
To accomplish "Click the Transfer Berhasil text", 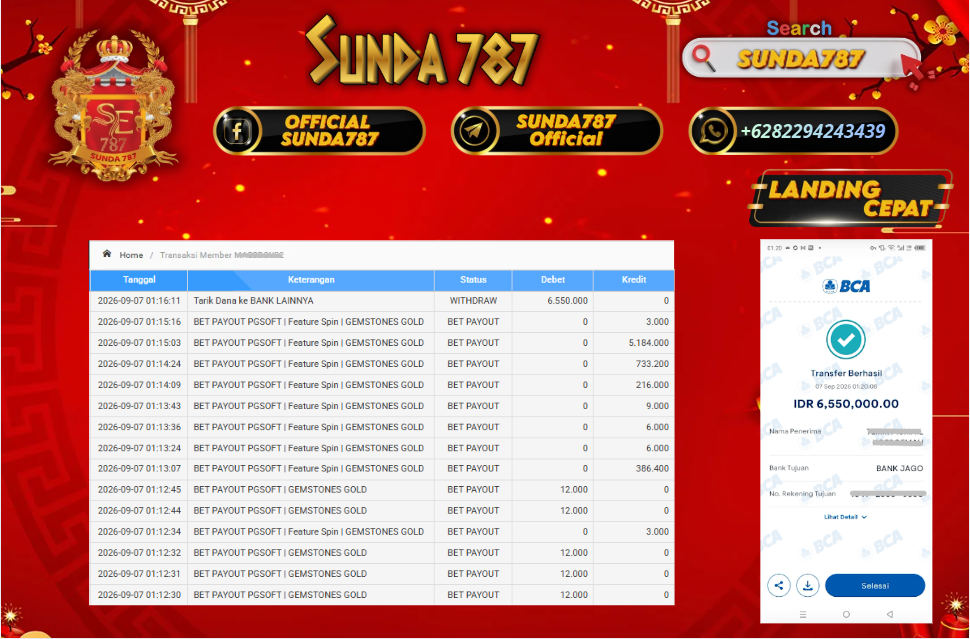I will tap(846, 373).
